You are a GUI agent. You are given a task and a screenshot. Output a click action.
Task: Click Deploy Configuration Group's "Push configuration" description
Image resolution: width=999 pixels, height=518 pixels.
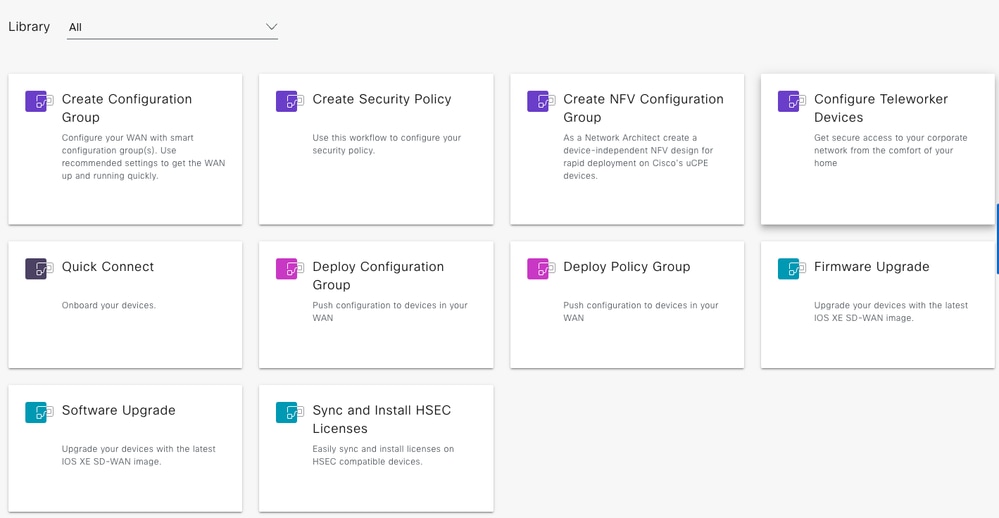coord(390,312)
